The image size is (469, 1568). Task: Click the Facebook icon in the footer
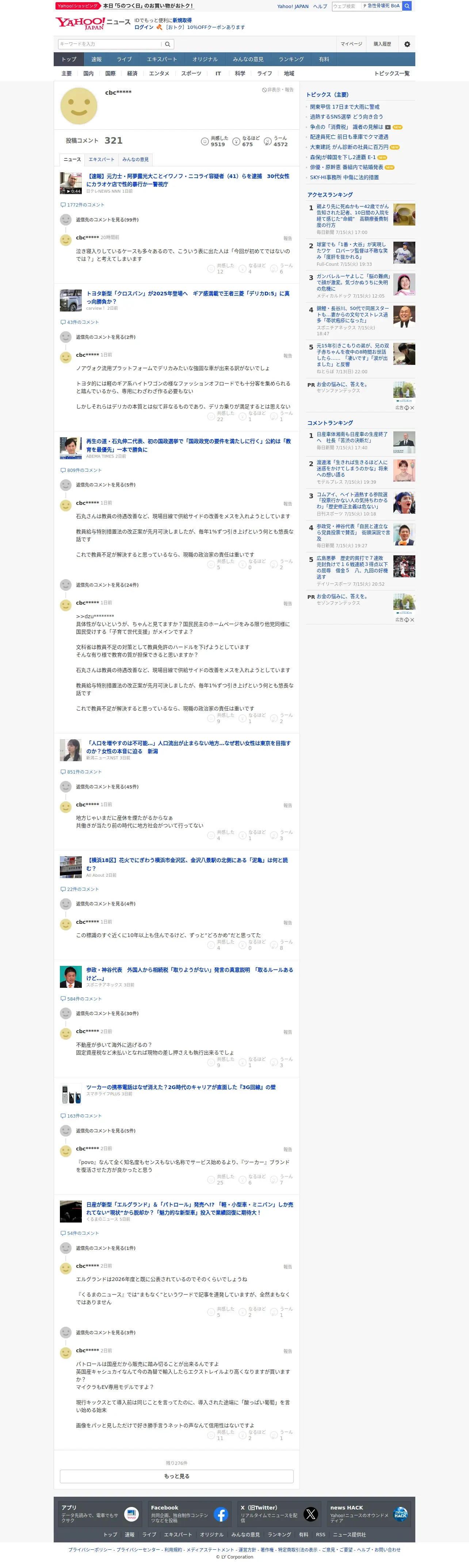(x=221, y=1514)
